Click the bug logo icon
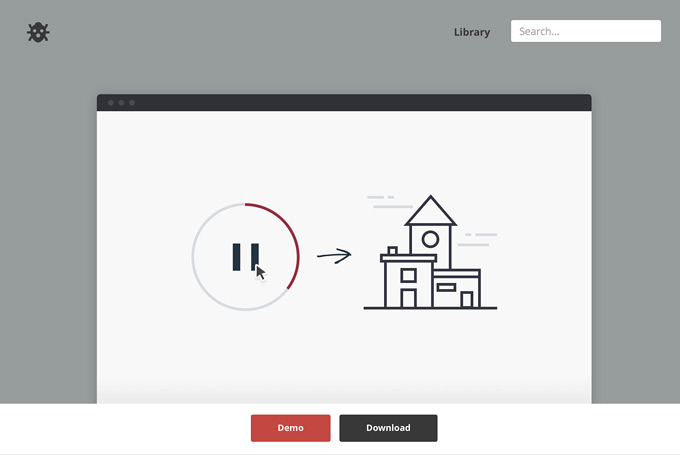Image resolution: width=680 pixels, height=455 pixels. click(38, 32)
